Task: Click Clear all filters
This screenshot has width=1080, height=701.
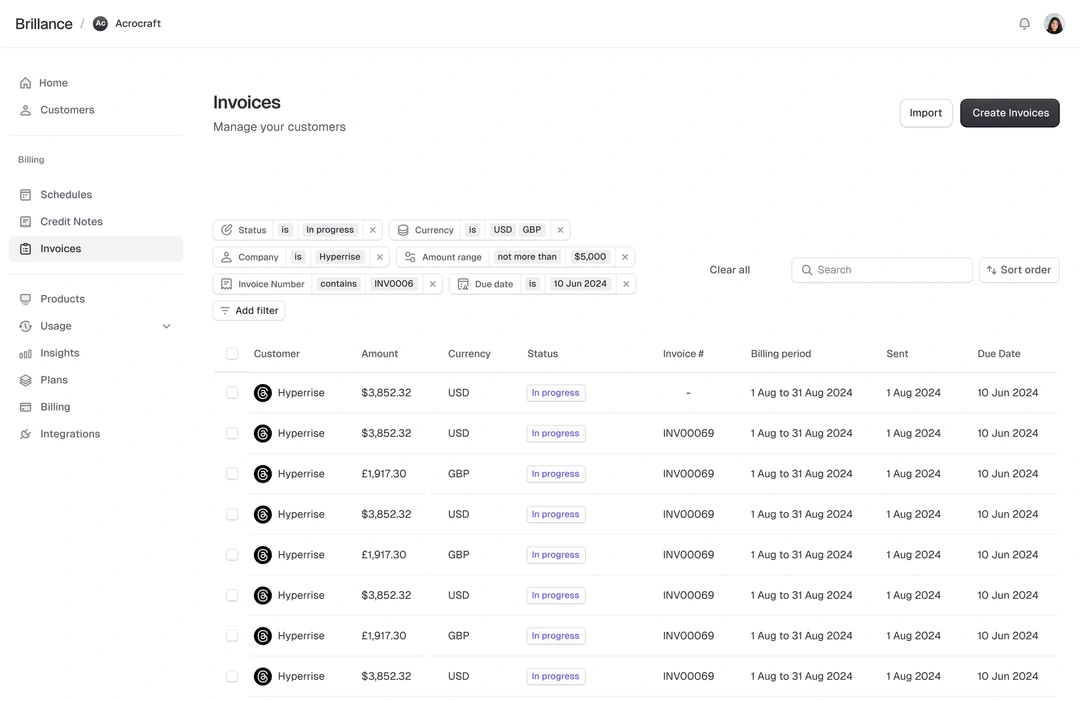Action: coord(729,270)
